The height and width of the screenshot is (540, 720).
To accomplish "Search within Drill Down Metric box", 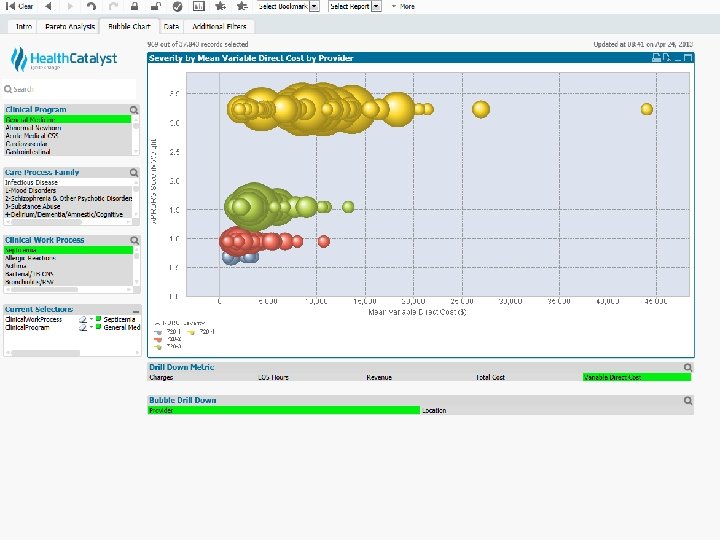I will 687,367.
